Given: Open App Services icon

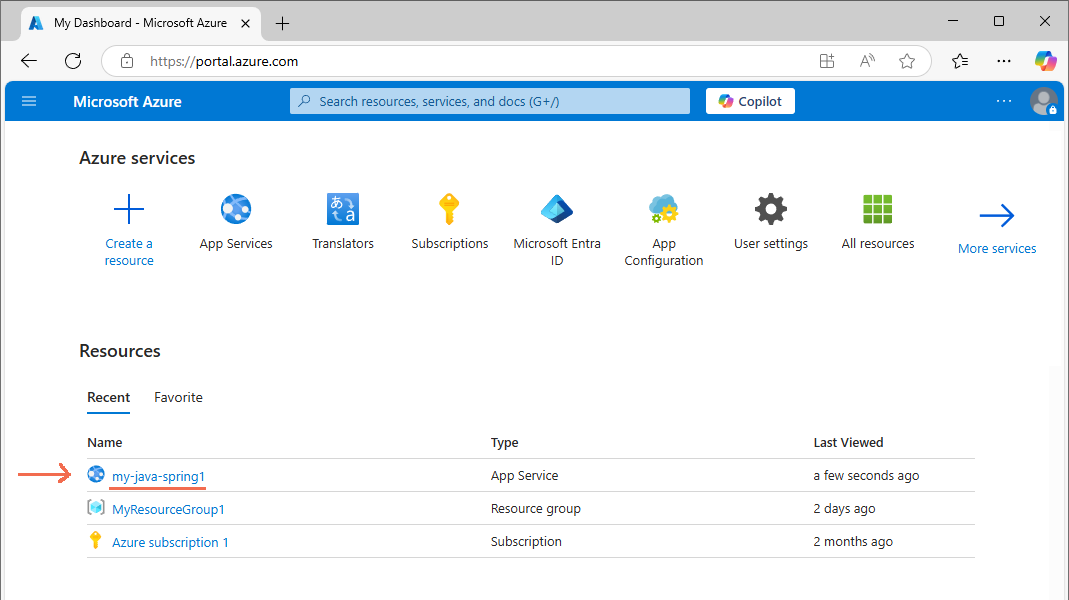Looking at the screenshot, I should (x=236, y=210).
